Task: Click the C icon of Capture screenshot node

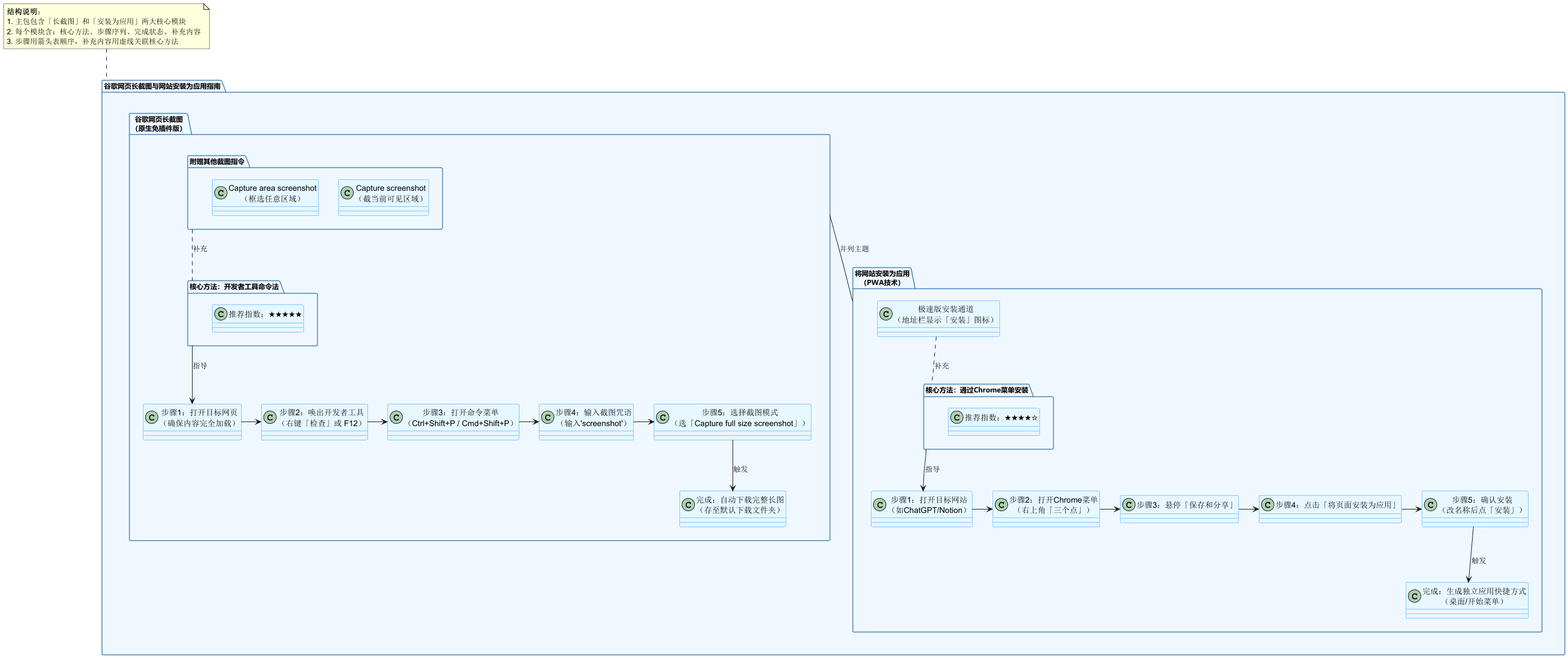Action: [347, 193]
